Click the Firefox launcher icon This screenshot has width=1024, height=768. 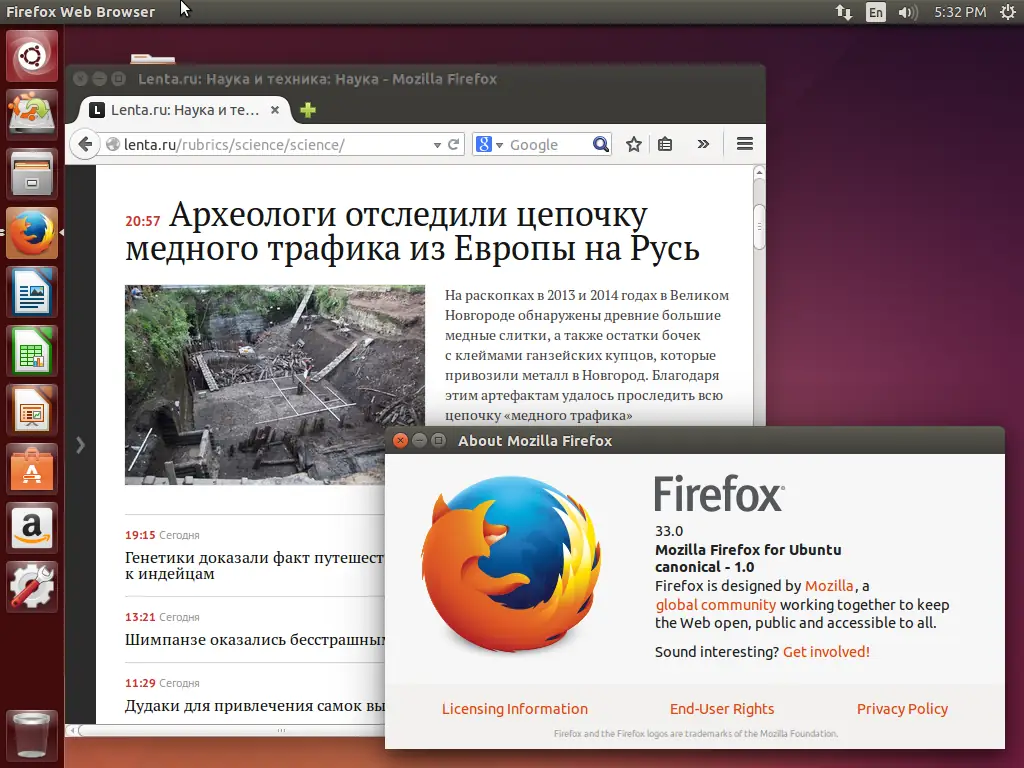tap(31, 232)
